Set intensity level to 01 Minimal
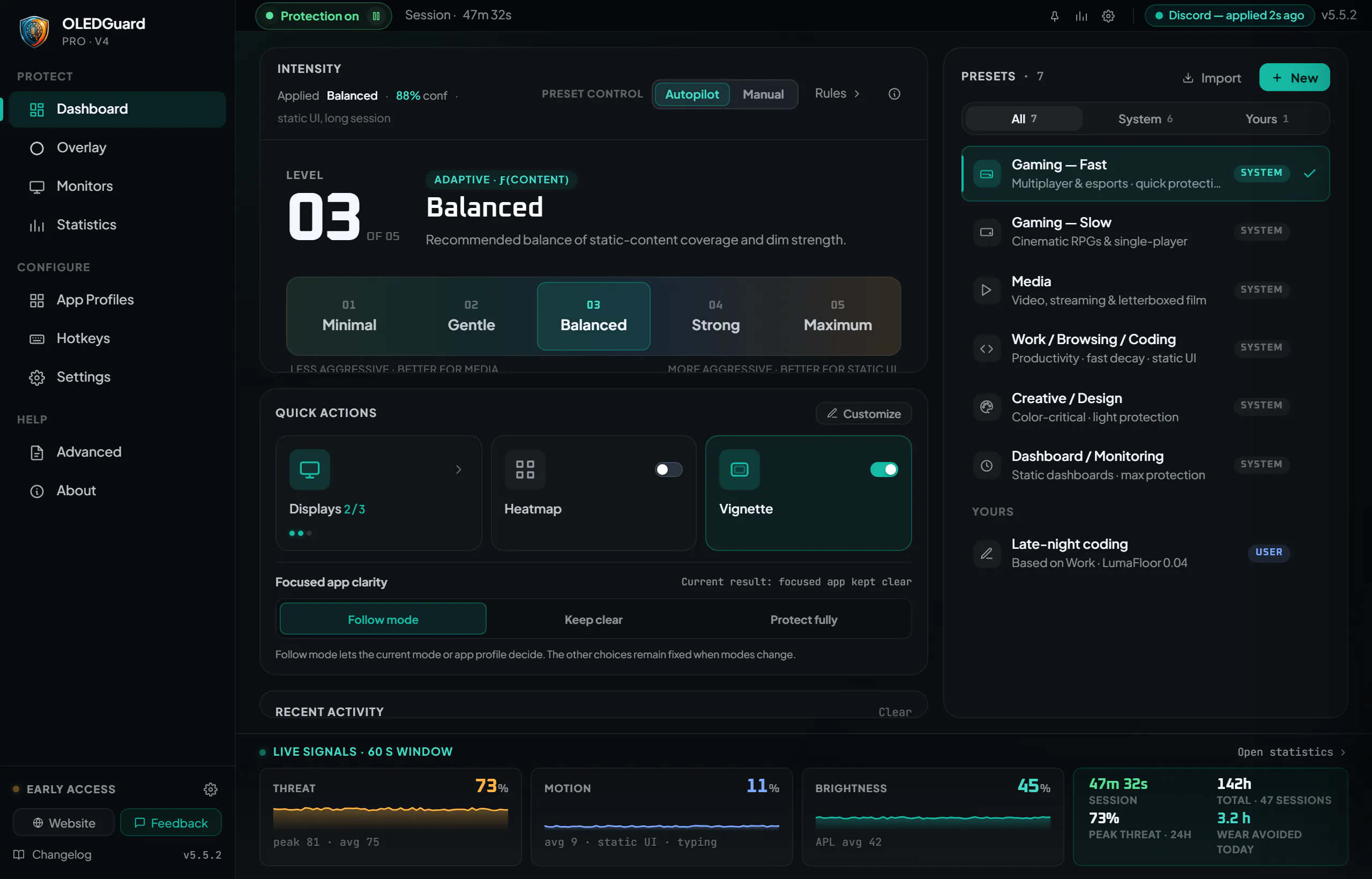The image size is (1372, 879). click(x=349, y=316)
